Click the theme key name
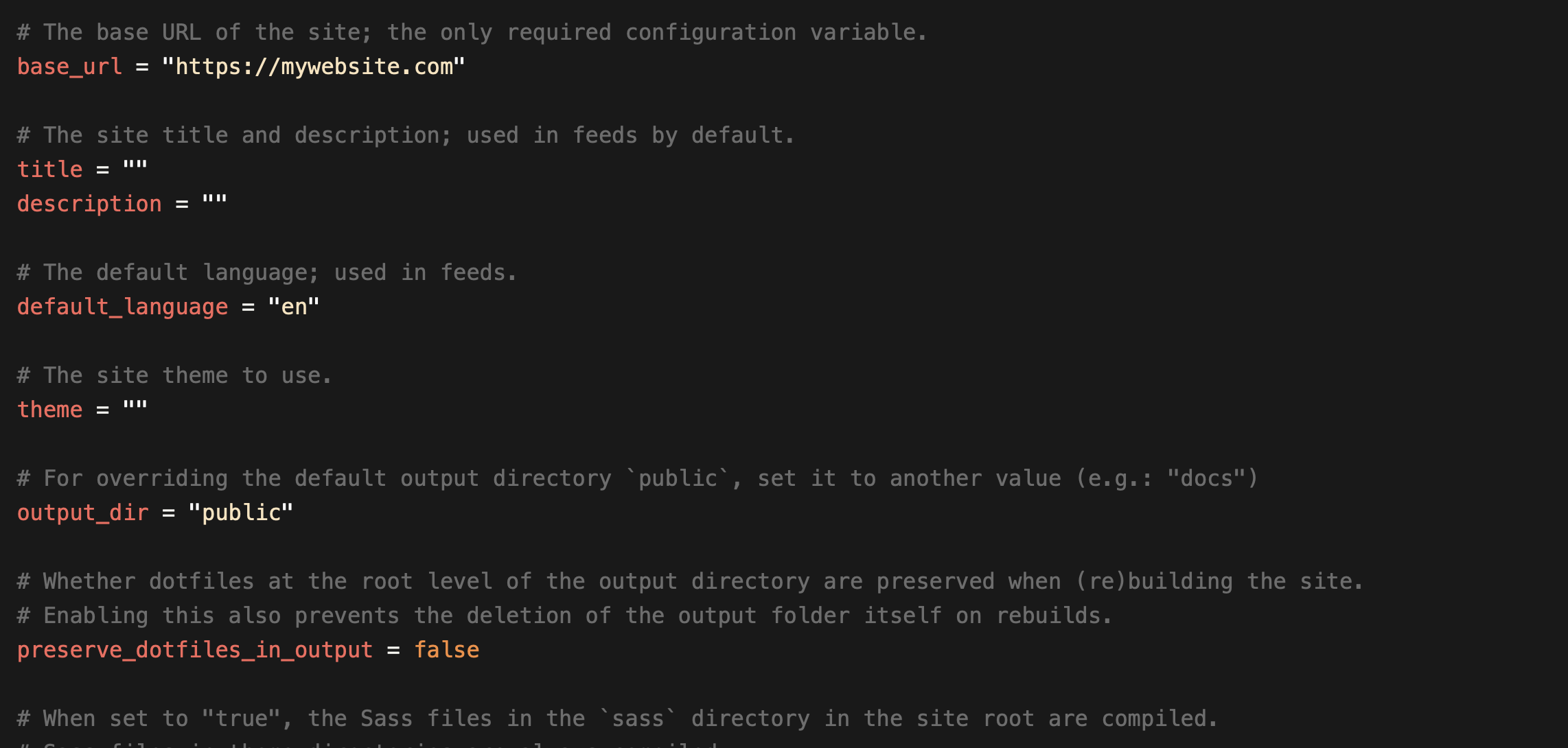Viewport: 1568px width, 748px height. pos(49,410)
